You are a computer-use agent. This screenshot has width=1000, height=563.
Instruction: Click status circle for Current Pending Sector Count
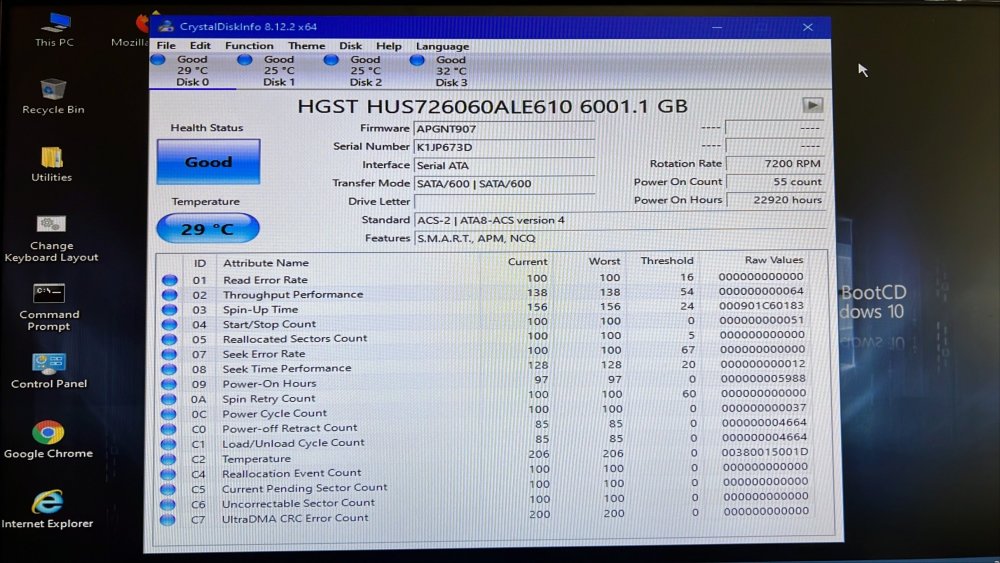(168, 489)
